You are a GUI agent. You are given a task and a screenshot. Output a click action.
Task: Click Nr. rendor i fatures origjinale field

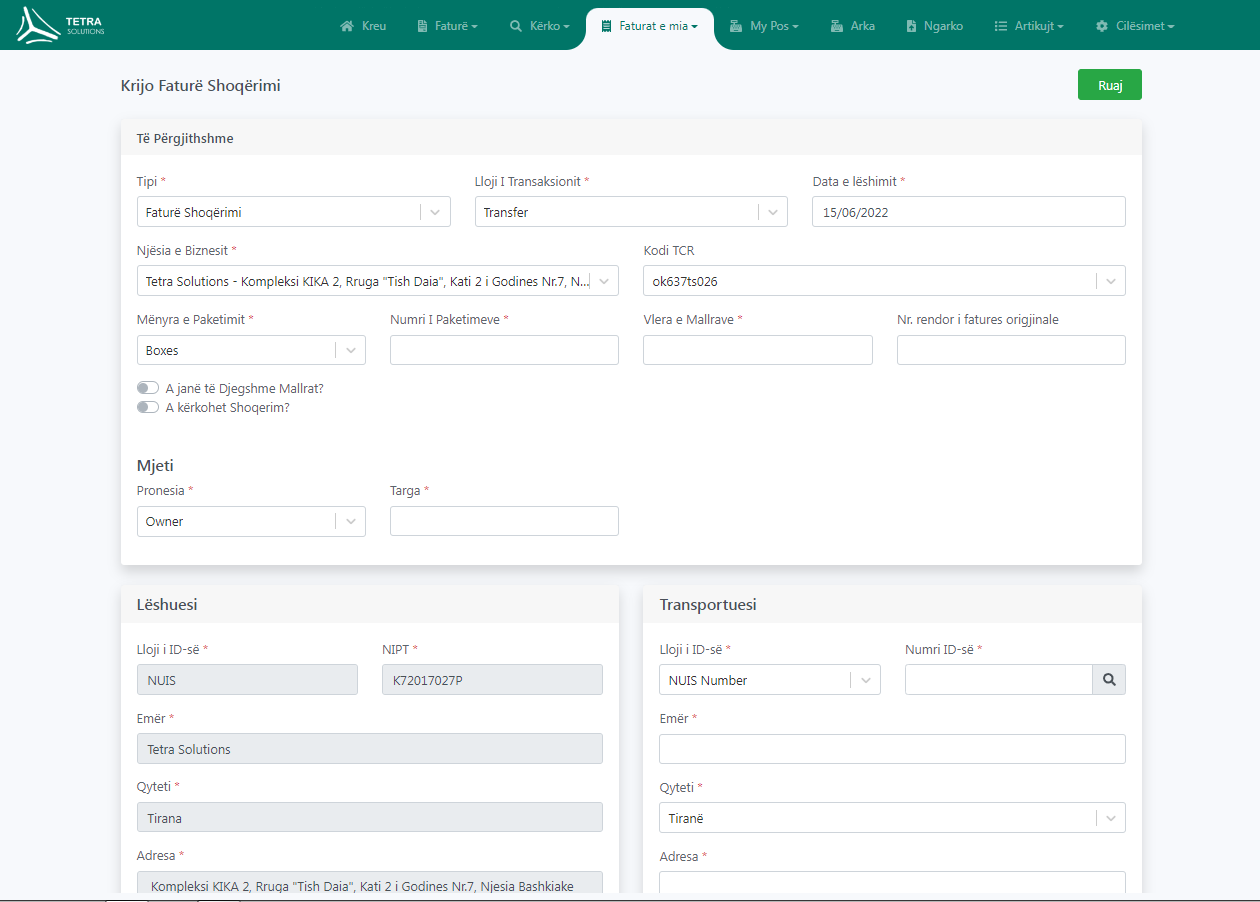click(x=1011, y=350)
